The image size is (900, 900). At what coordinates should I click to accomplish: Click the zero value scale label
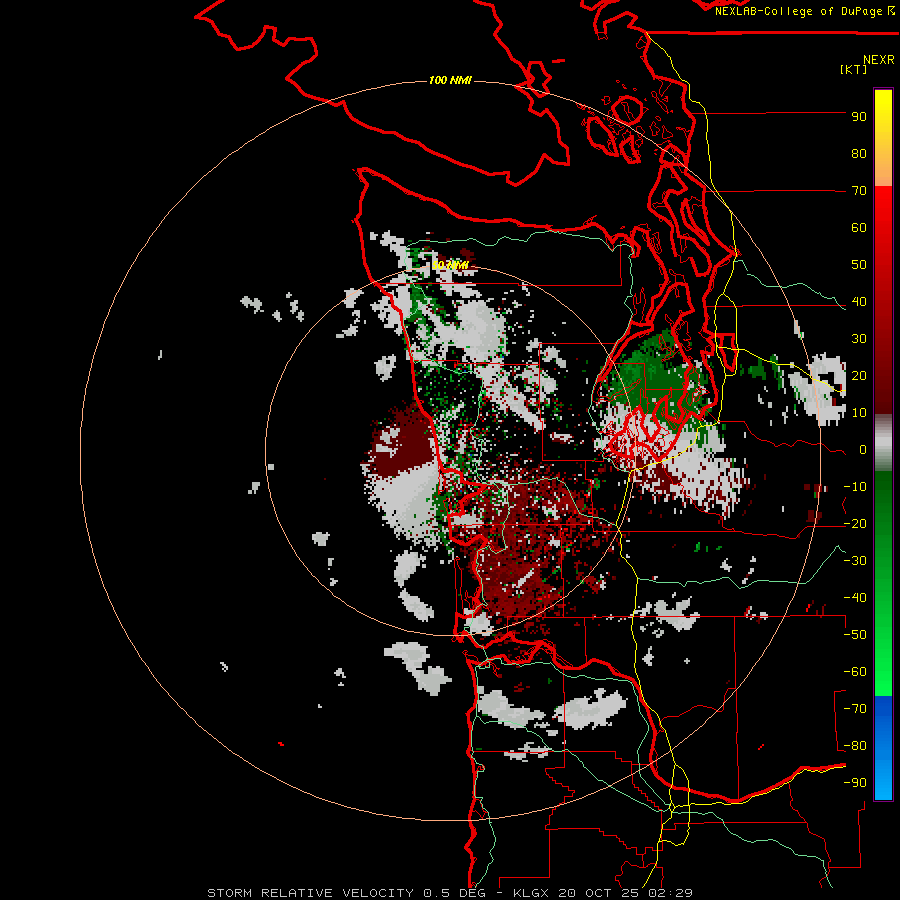coord(863,449)
